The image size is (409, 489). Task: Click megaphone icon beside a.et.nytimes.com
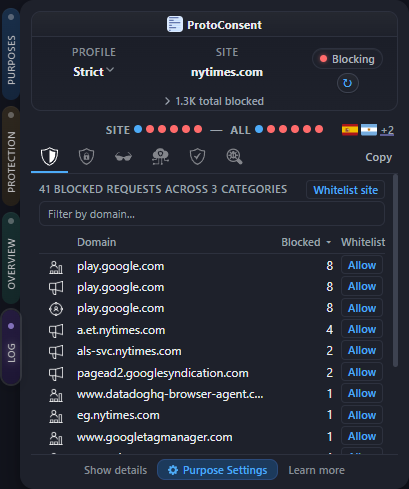56,330
